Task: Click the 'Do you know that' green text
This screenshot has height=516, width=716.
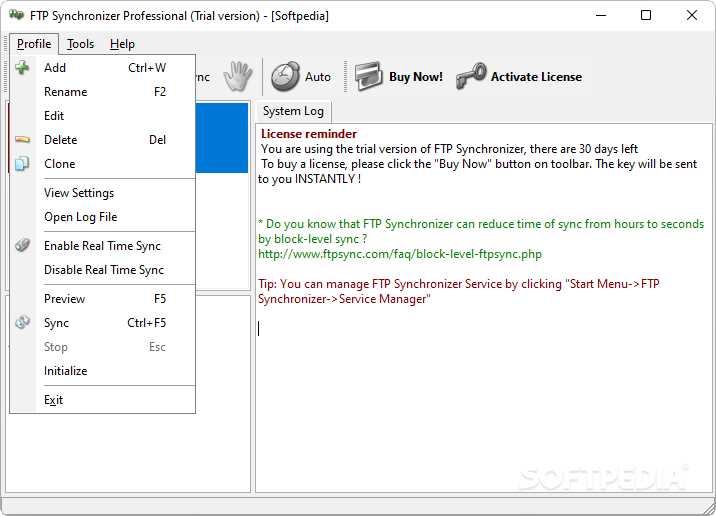Action: pos(481,231)
